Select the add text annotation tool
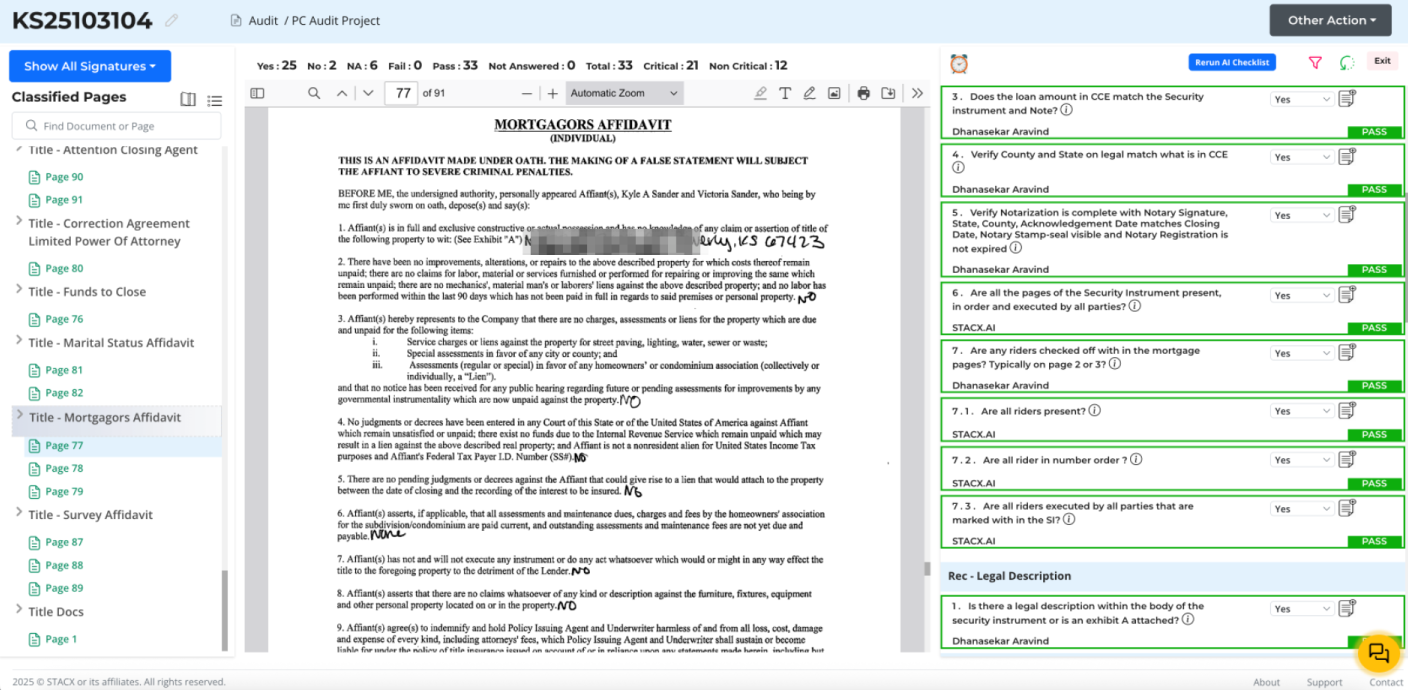Image resolution: width=1408 pixels, height=690 pixels. click(x=785, y=93)
